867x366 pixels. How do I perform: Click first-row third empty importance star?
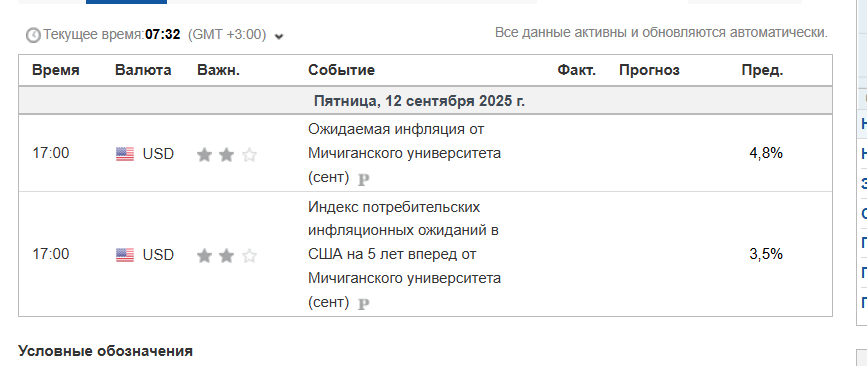pos(249,155)
